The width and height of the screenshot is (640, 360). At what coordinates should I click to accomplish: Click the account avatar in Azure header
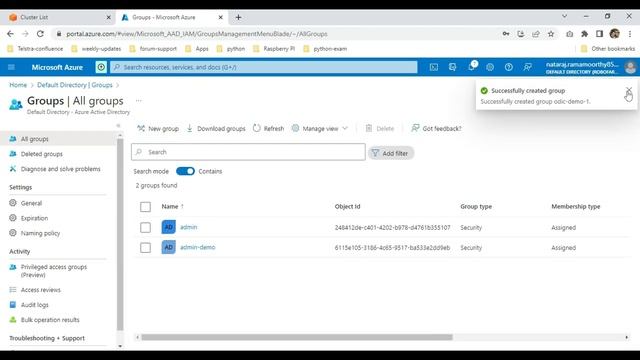[630, 67]
